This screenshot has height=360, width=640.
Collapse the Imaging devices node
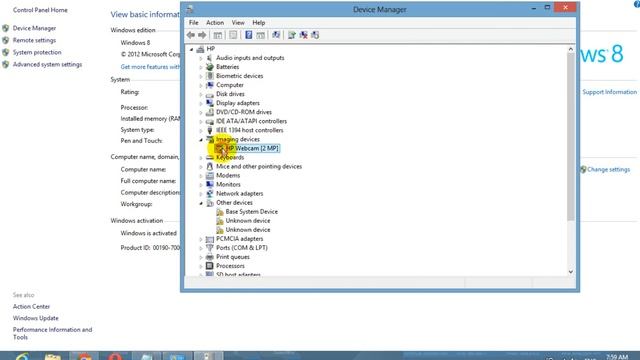click(x=201, y=140)
